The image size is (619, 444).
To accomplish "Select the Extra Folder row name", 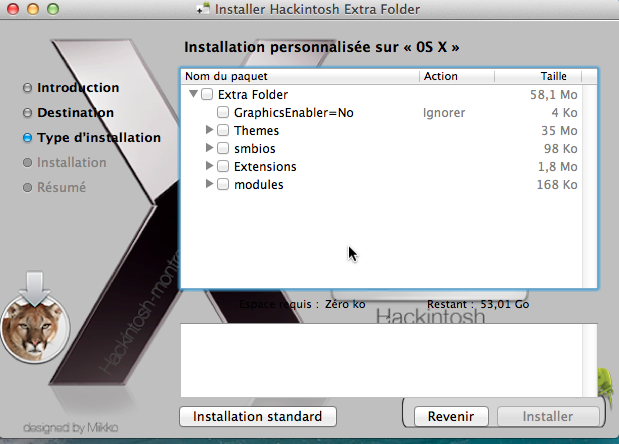I will 253,95.
